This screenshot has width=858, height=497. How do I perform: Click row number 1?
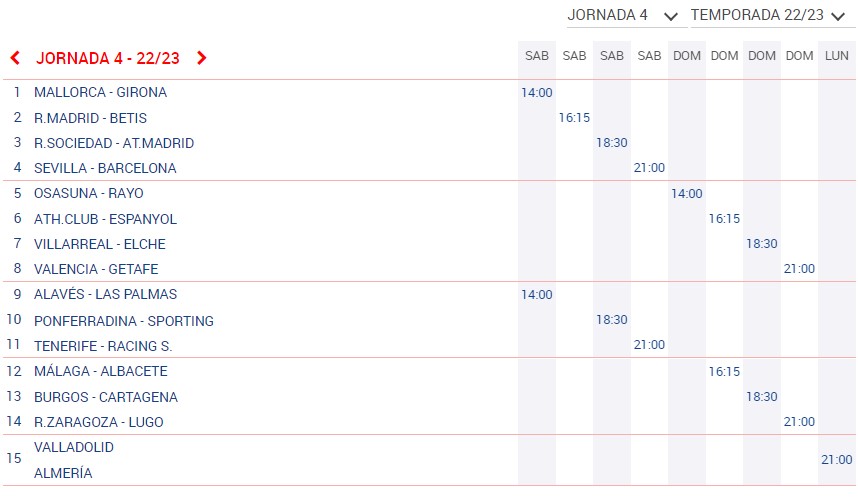tap(18, 93)
